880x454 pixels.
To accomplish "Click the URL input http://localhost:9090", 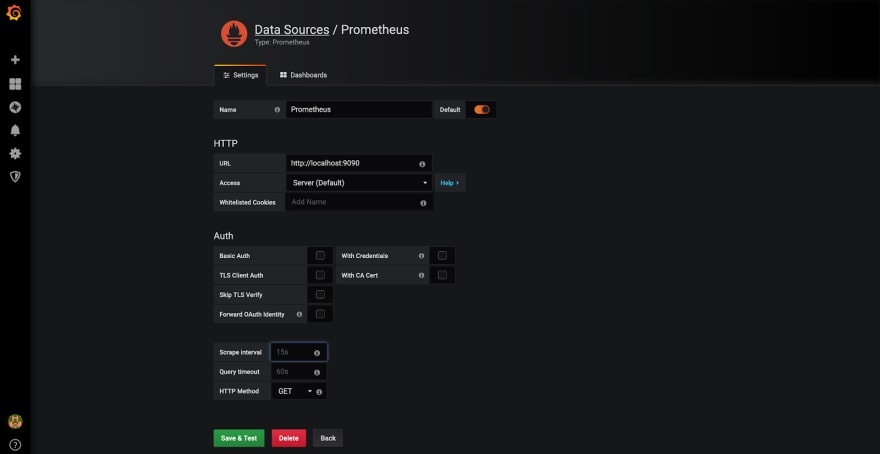I will click(x=359, y=163).
